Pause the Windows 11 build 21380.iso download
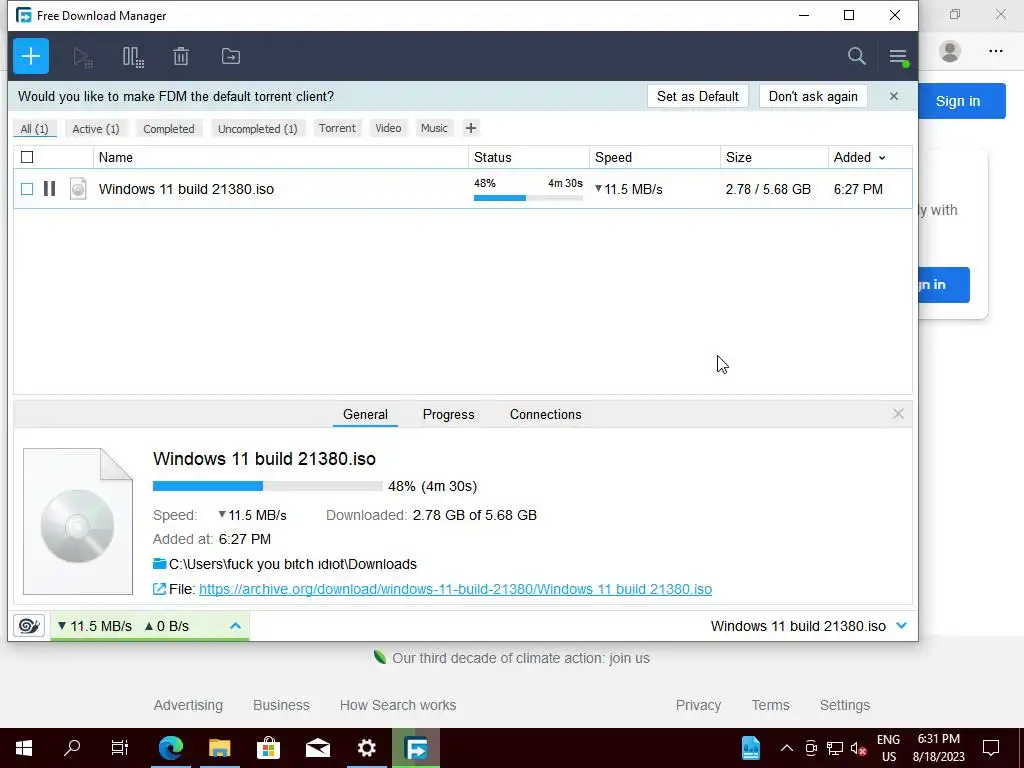The height and width of the screenshot is (768, 1024). point(49,189)
